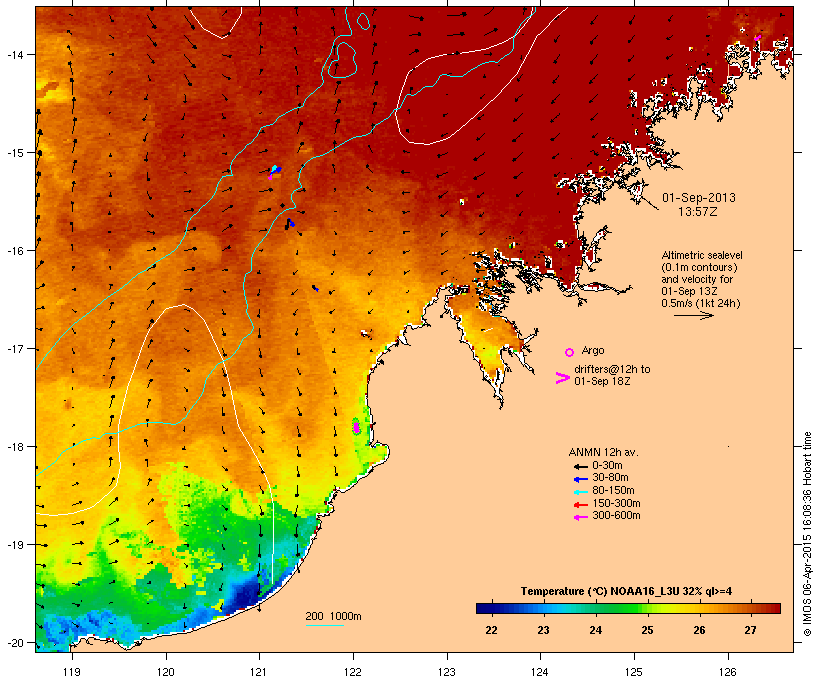
Task: Click the green 24°C region of colorbar
Action: pos(596,608)
